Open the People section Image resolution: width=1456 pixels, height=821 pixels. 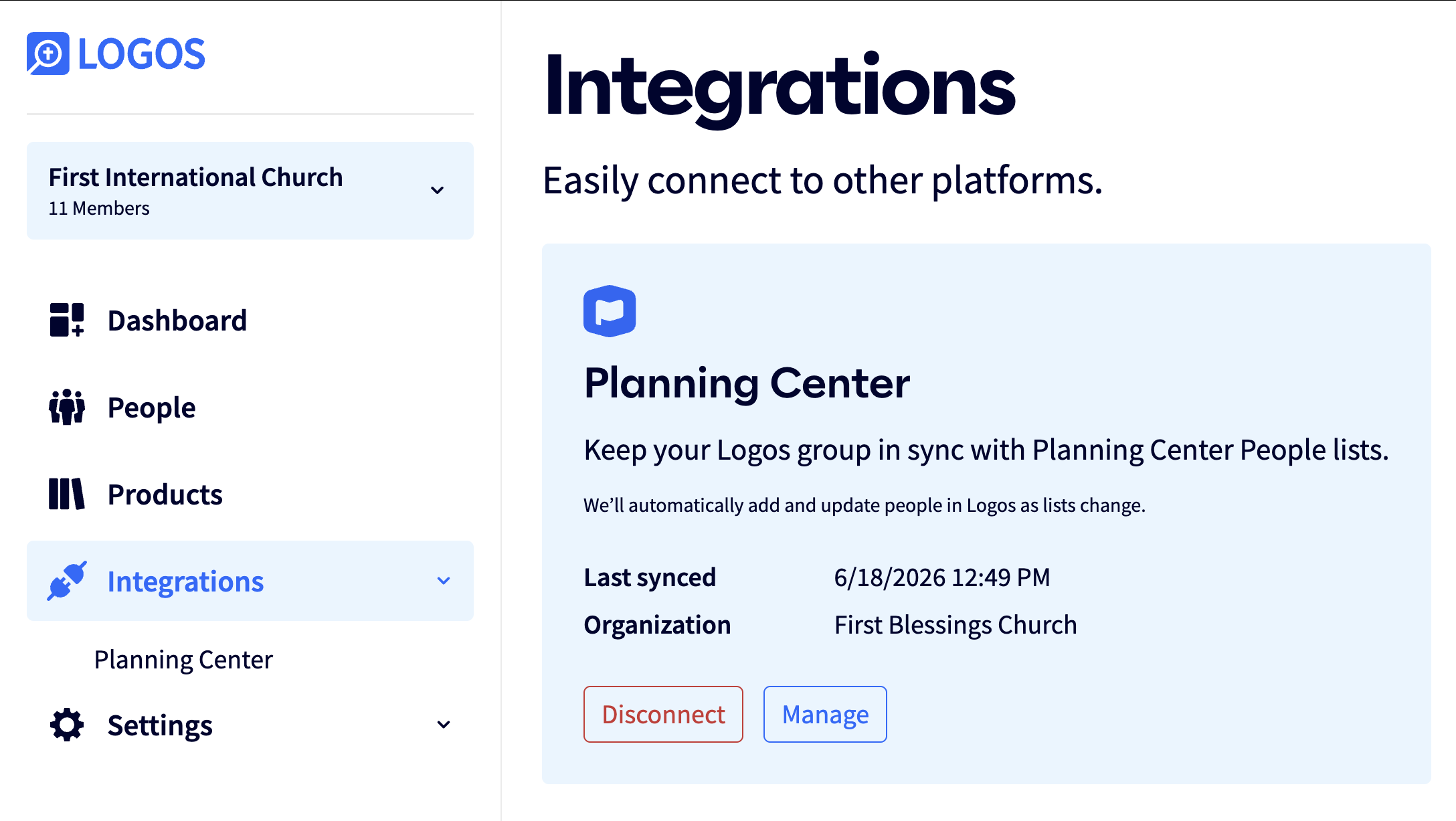(250, 407)
